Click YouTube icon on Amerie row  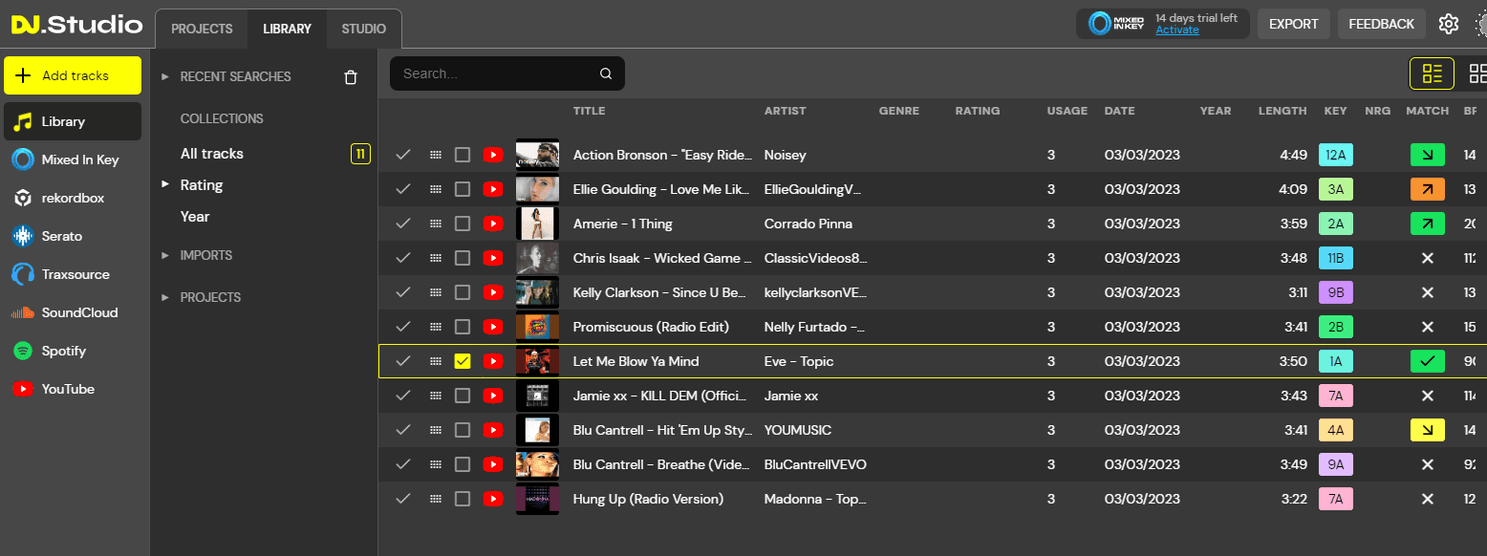(492, 224)
